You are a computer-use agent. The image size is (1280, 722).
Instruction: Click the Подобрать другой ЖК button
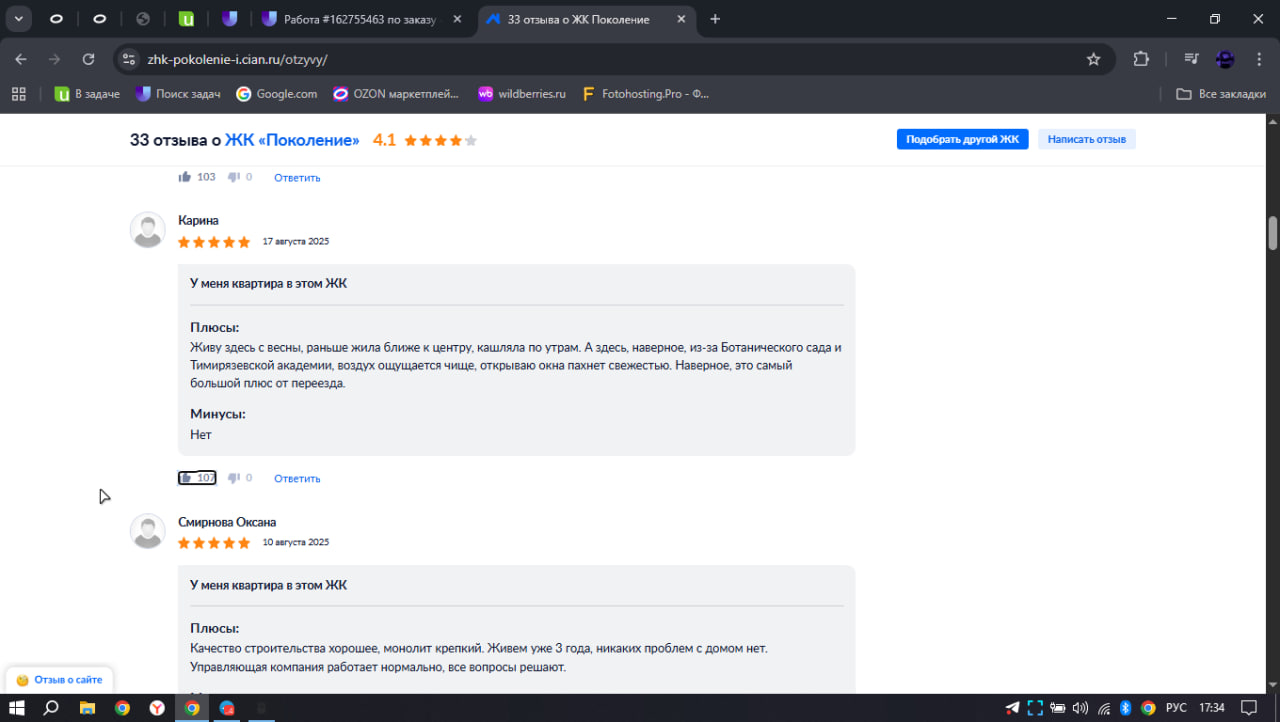(x=962, y=139)
